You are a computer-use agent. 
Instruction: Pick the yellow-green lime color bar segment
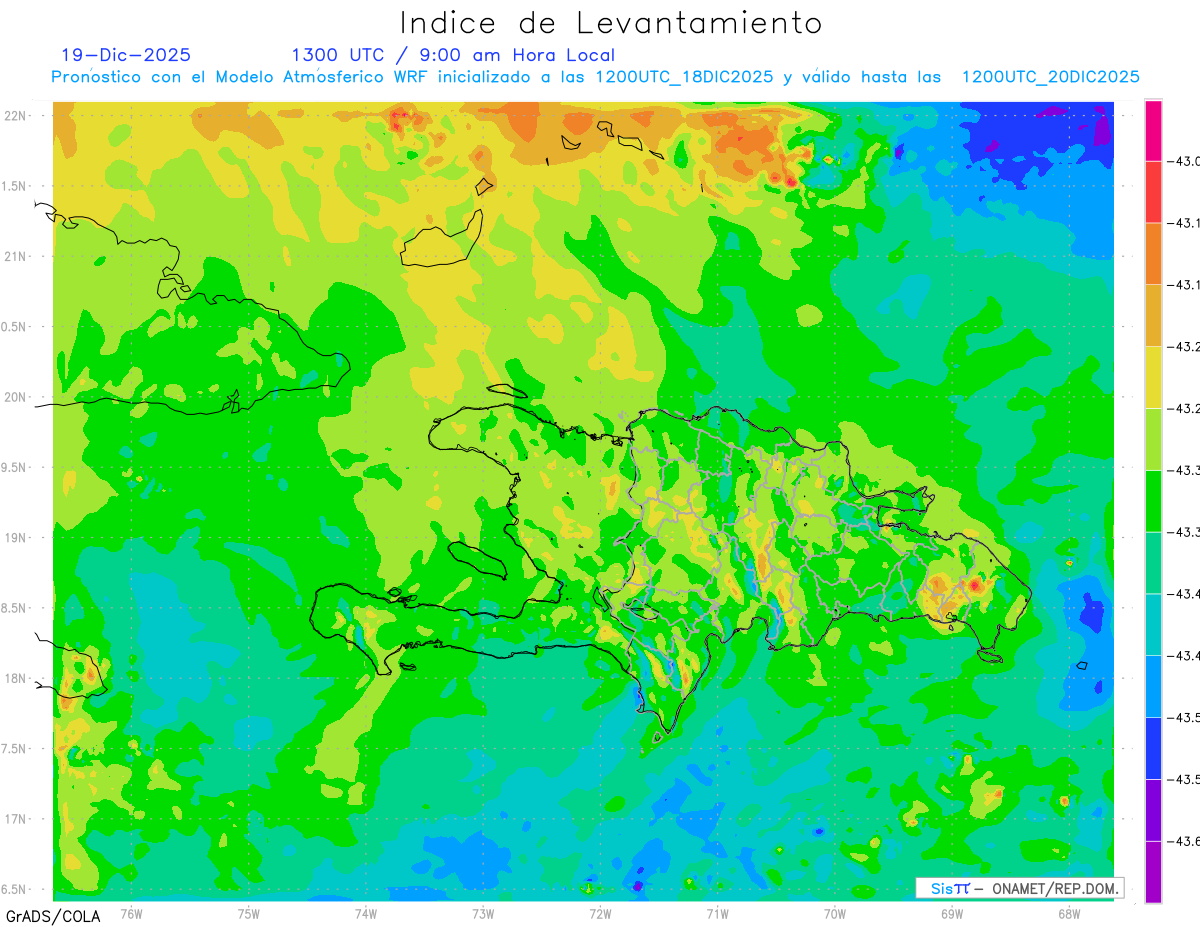tap(1153, 439)
